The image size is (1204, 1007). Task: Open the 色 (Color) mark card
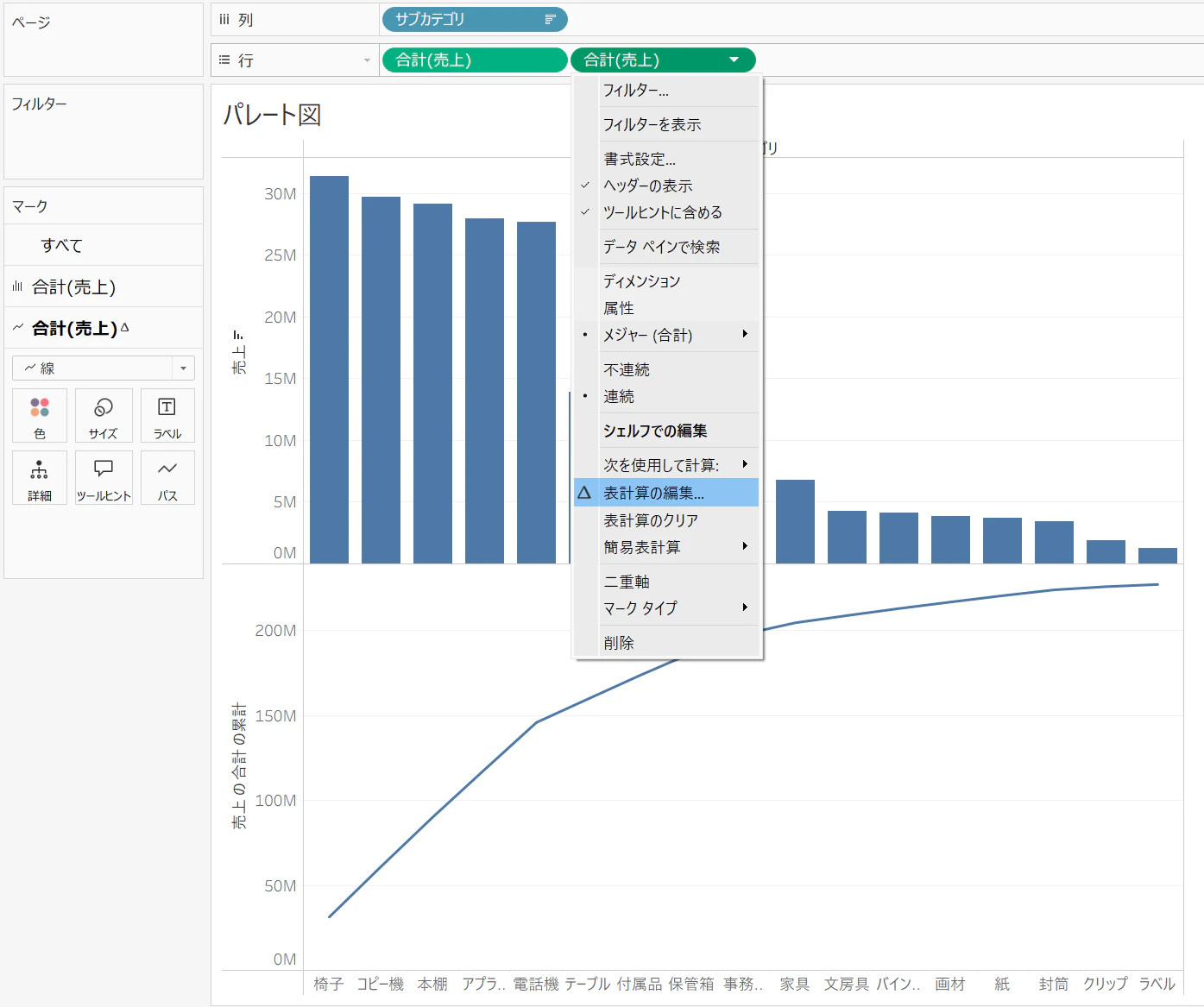(40, 416)
